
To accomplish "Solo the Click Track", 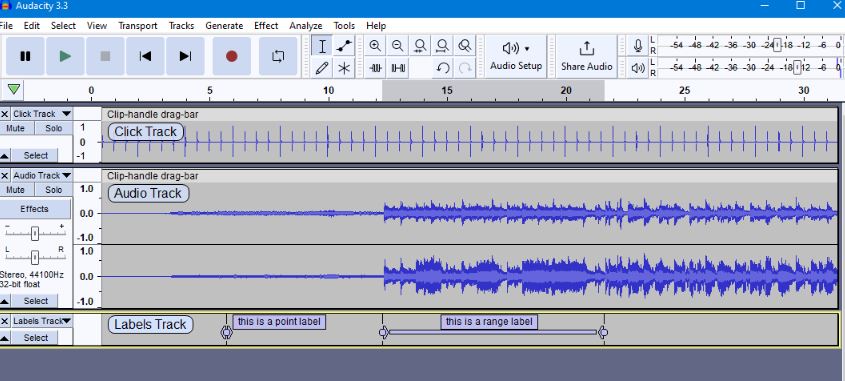I will click(53, 128).
